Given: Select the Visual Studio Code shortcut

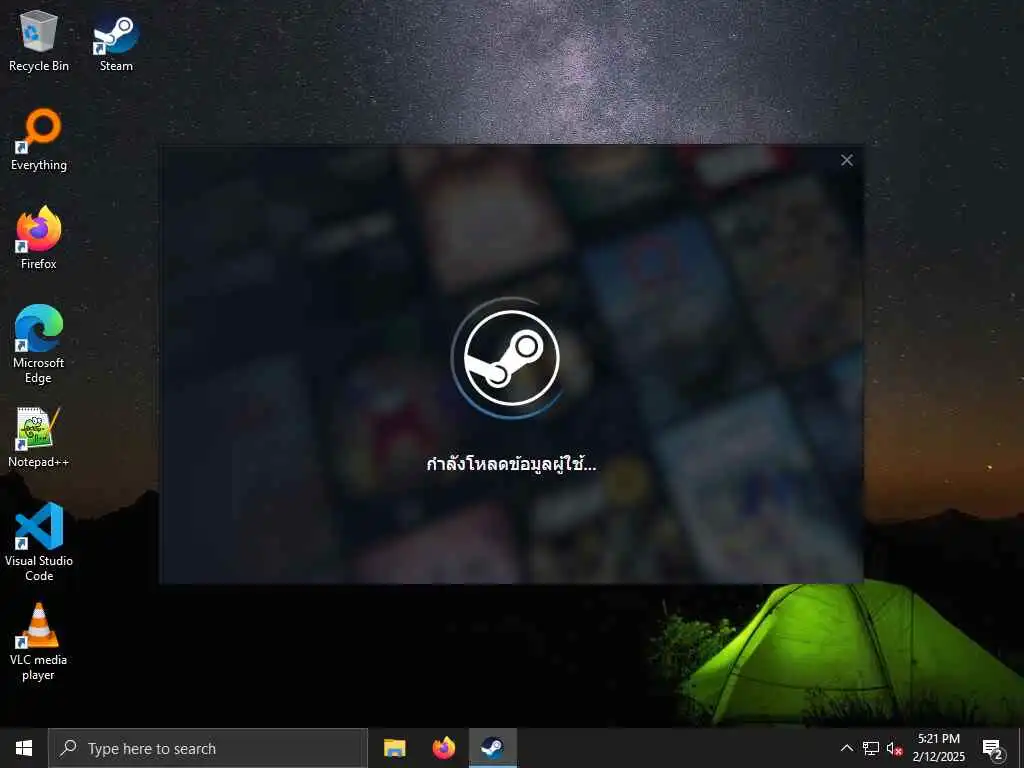Looking at the screenshot, I should [39, 541].
